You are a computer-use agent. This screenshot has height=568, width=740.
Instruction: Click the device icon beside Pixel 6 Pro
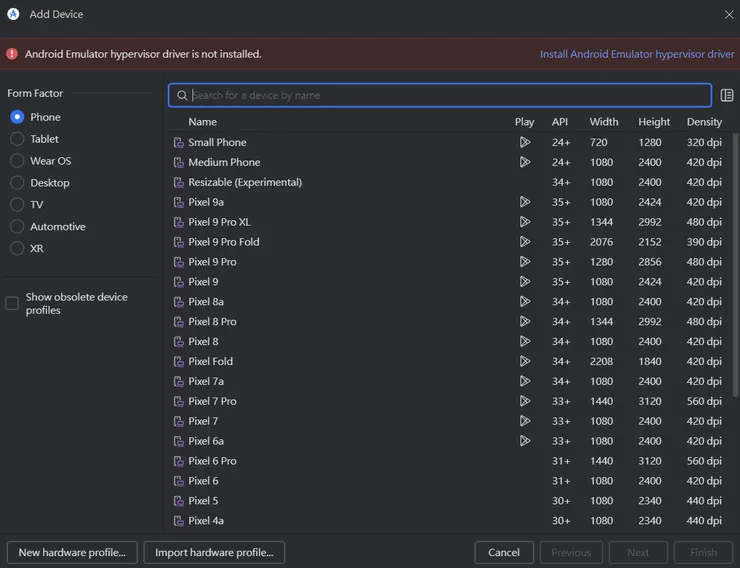point(179,461)
